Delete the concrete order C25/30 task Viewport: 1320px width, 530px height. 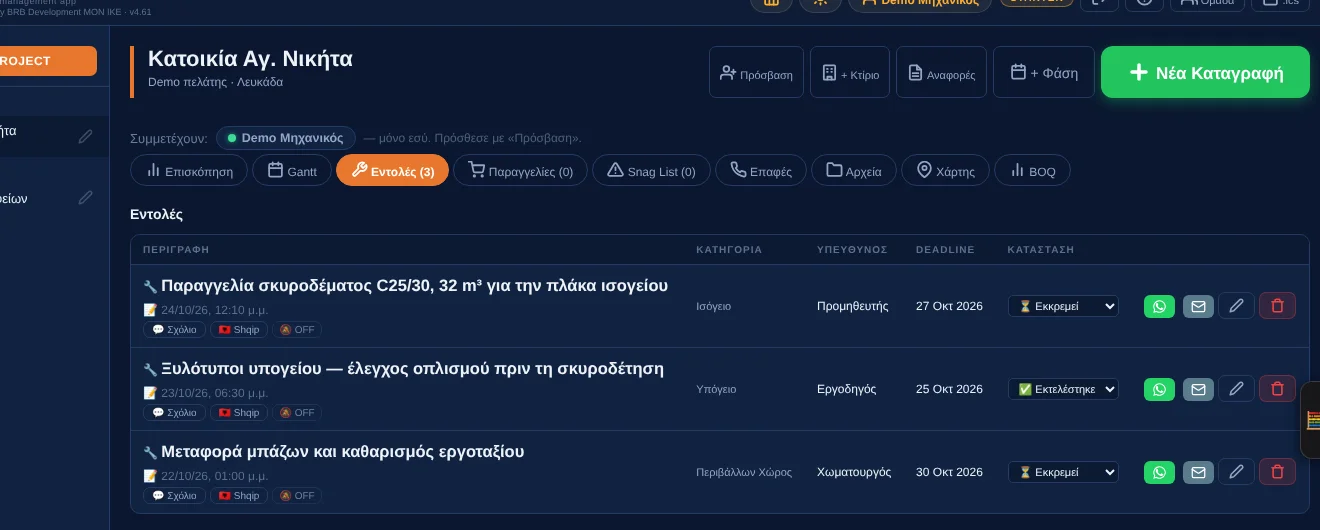tap(1277, 306)
